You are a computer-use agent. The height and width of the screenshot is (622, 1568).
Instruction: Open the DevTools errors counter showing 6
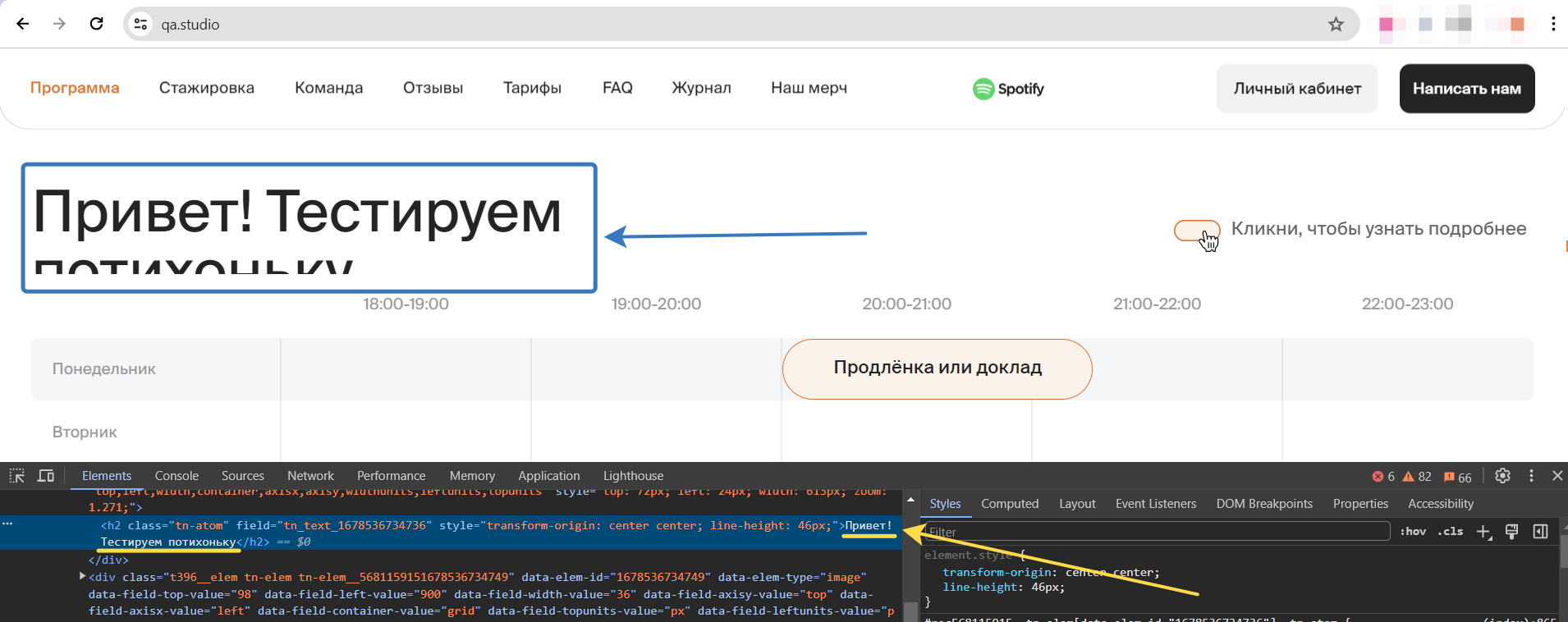click(1383, 477)
